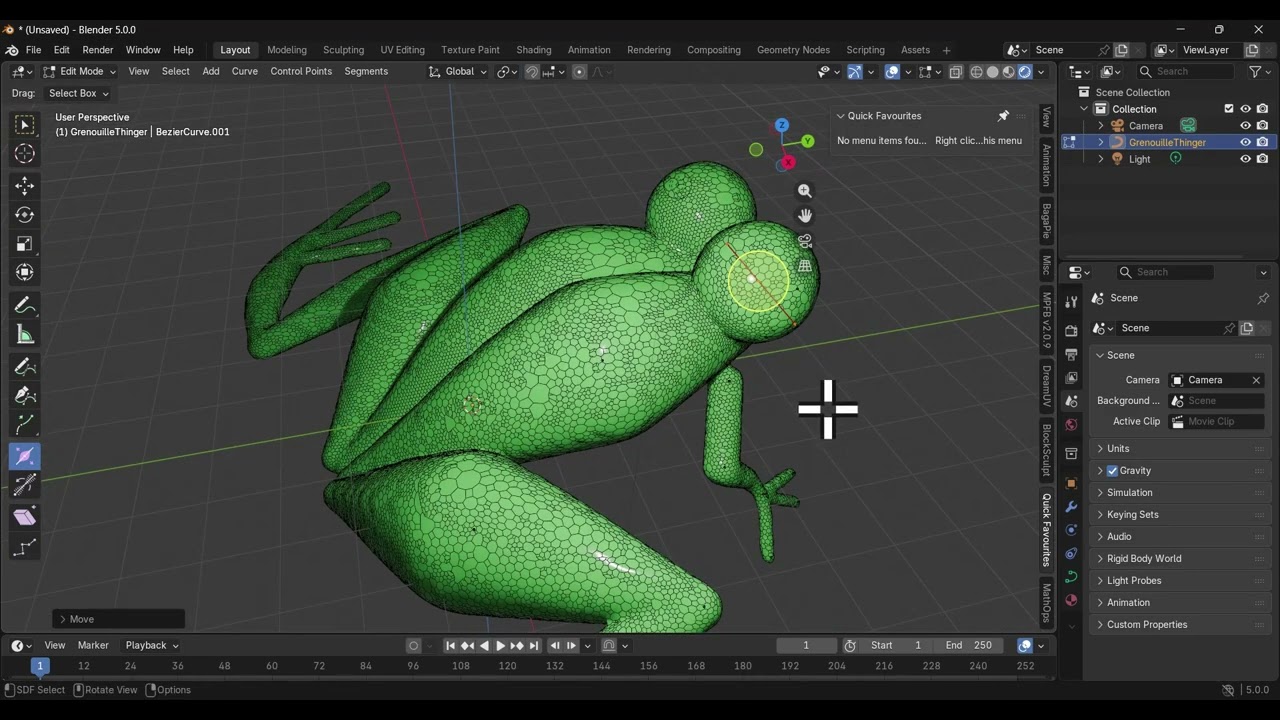This screenshot has width=1280, height=720.
Task: Switch to the UV Editing workspace tab
Action: point(402,50)
